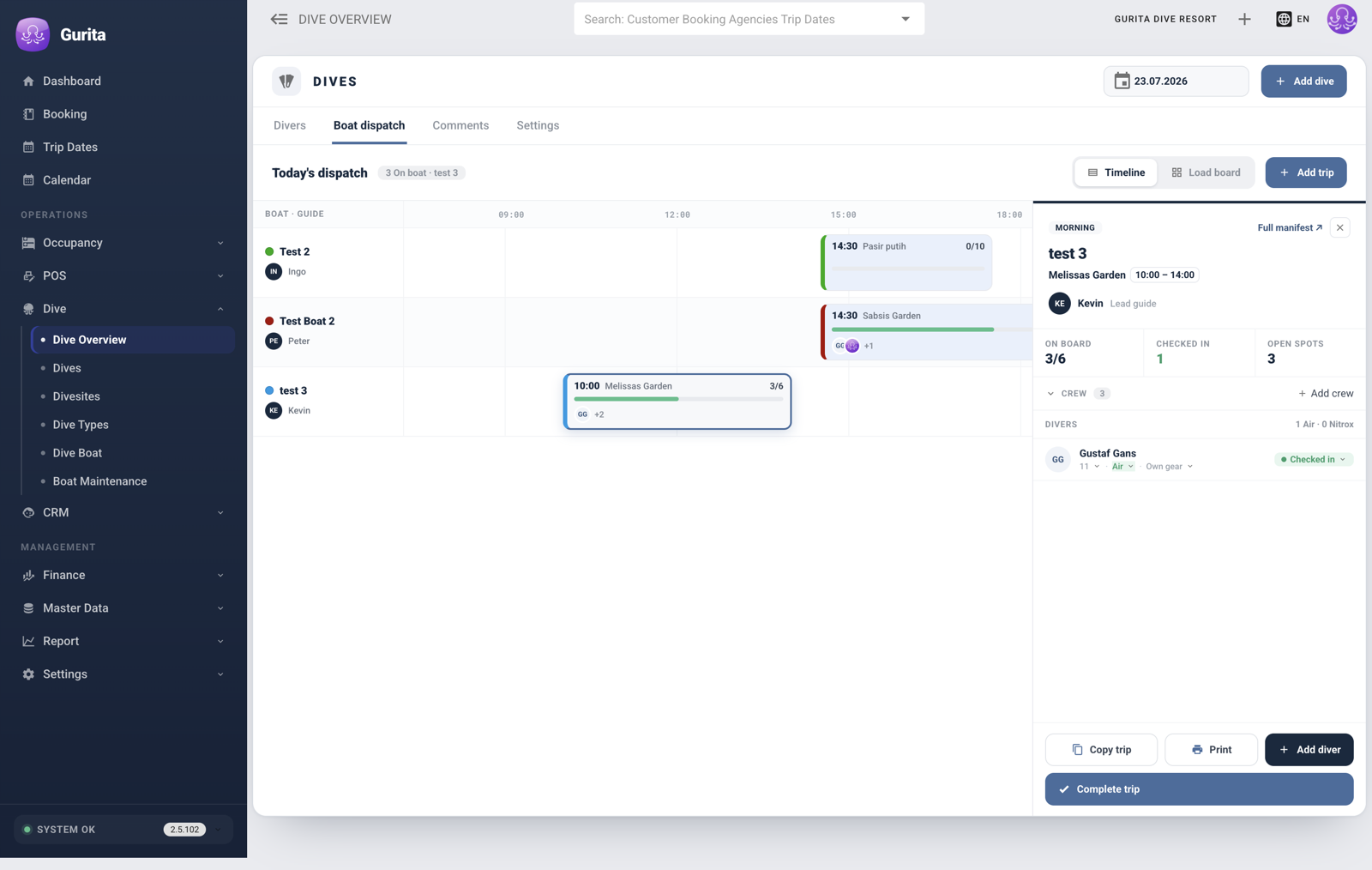
Task: Open the Comments tab
Action: pos(460,125)
